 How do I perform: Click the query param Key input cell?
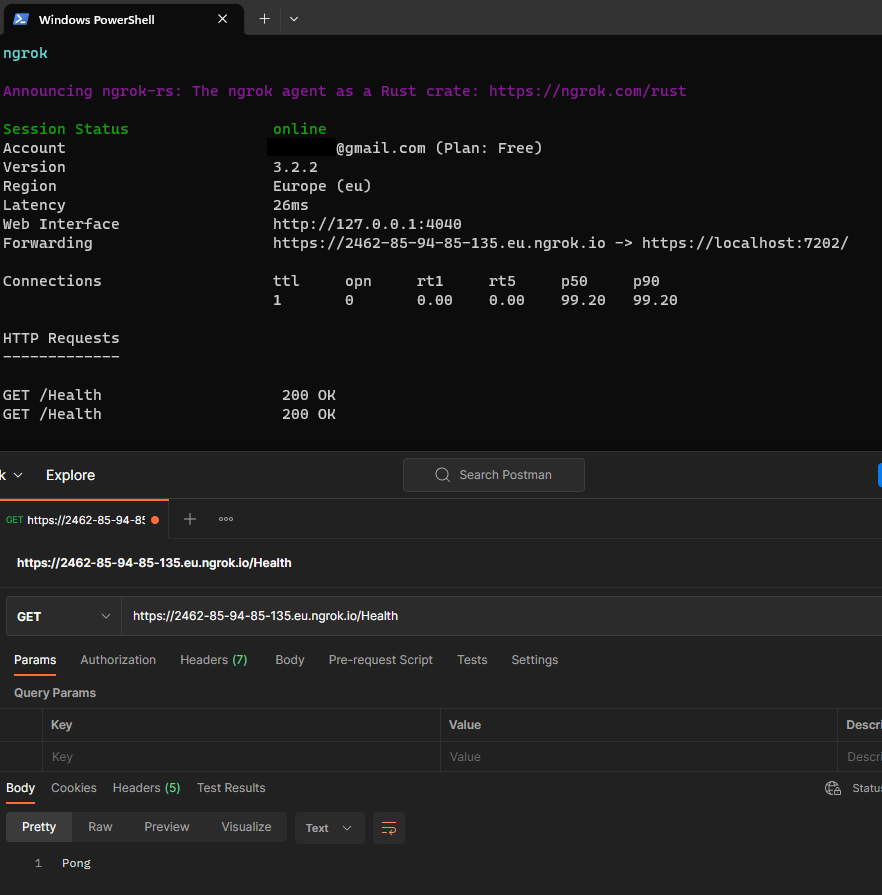pyautogui.click(x=241, y=757)
